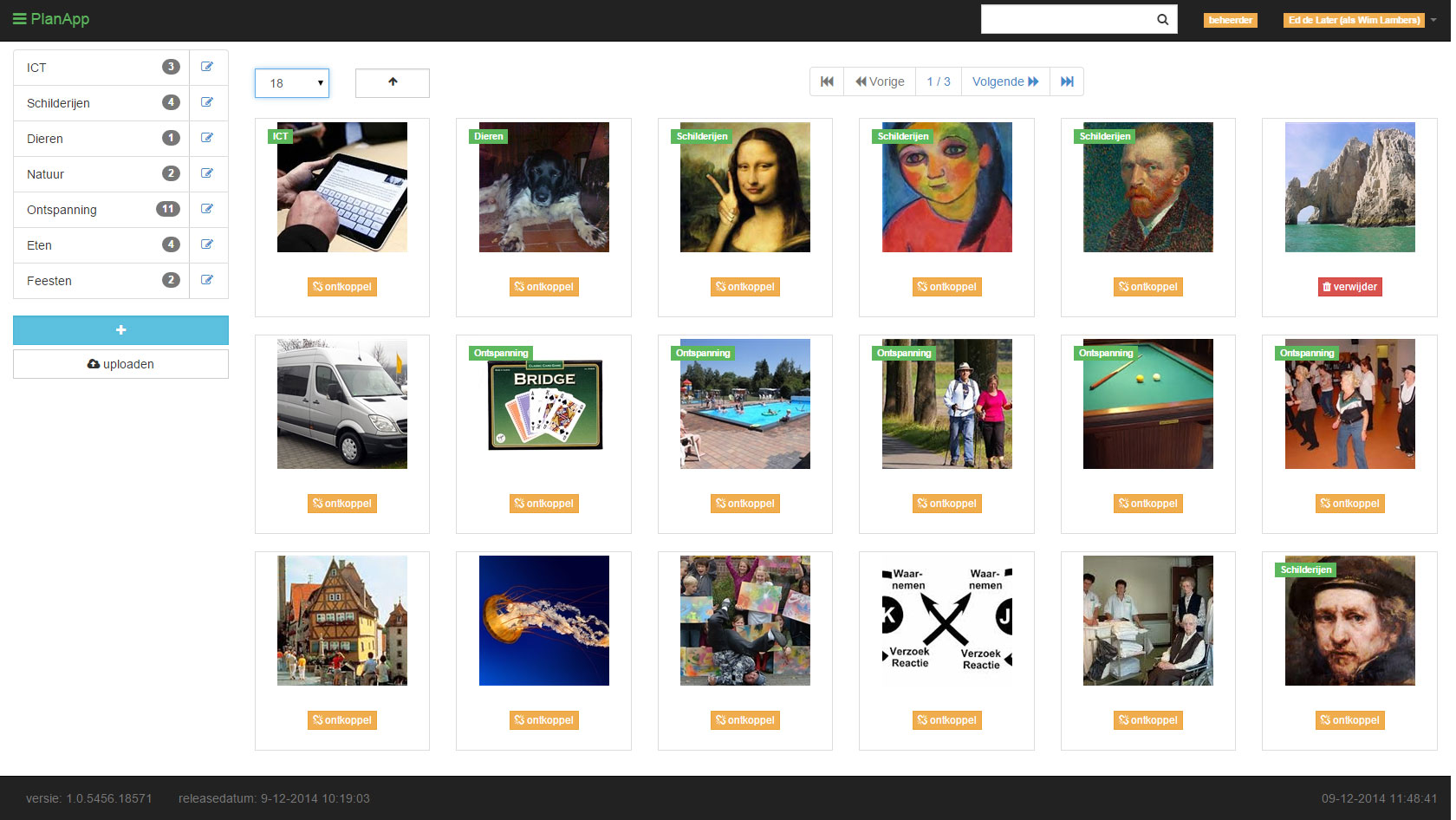Edit the Feesten category
The height and width of the screenshot is (820, 1456).
point(207,280)
